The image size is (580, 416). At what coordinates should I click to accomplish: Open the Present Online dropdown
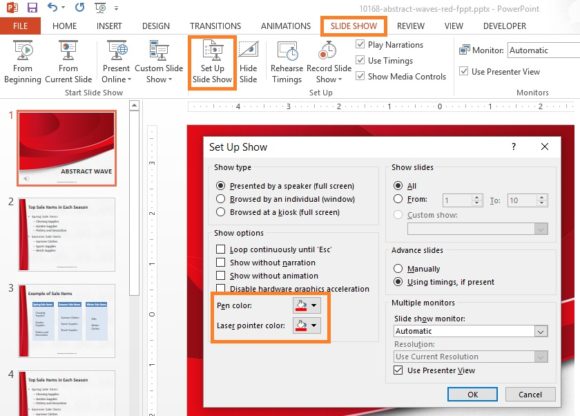[116, 62]
